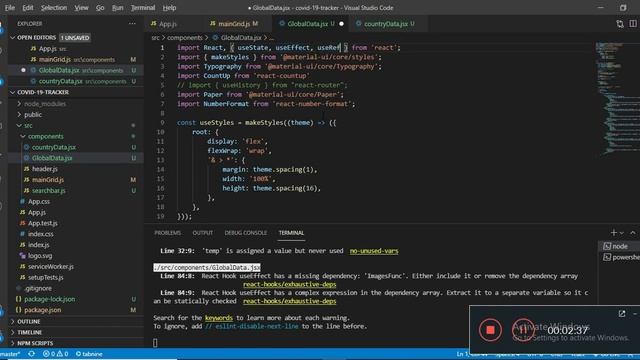Viewport: 640px width, 360px height.
Task: Select the TERMINAL panel tab
Action: 291,233
